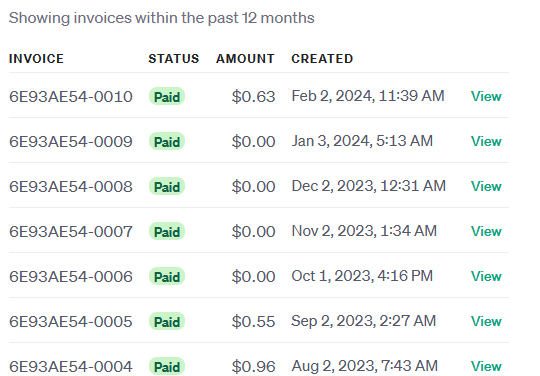
Task: Open View link for invoice 6E93AE54-0006
Action: pyautogui.click(x=486, y=276)
